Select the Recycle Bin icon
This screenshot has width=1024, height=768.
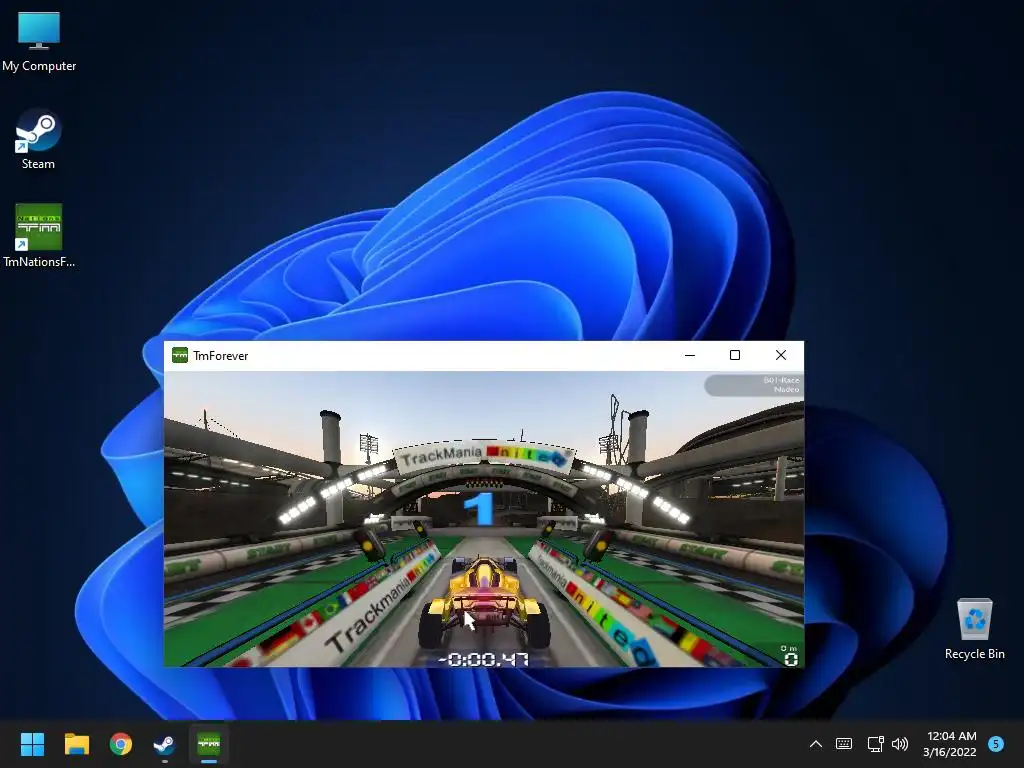pyautogui.click(x=974, y=628)
